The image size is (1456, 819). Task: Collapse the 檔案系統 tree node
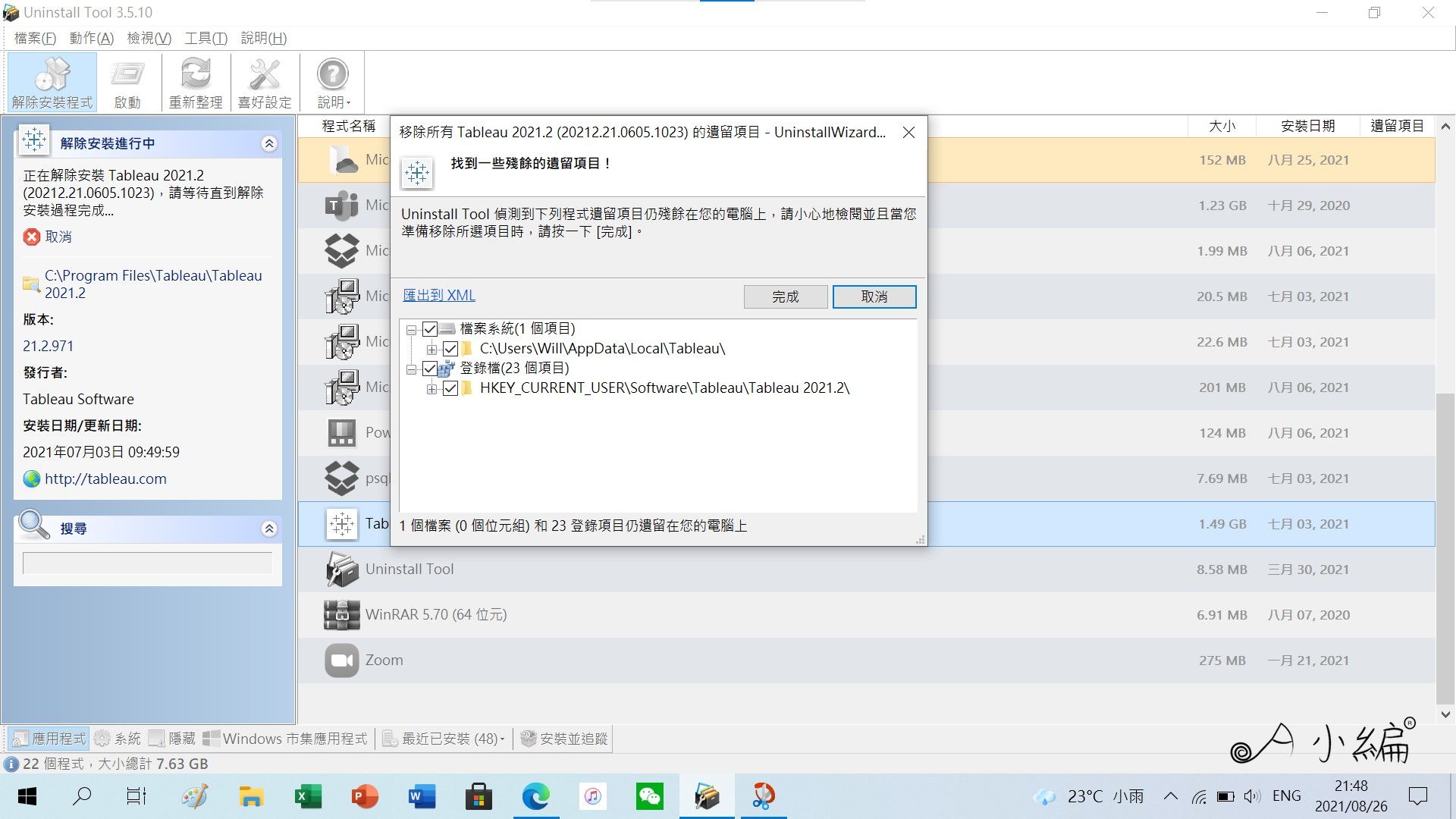412,329
